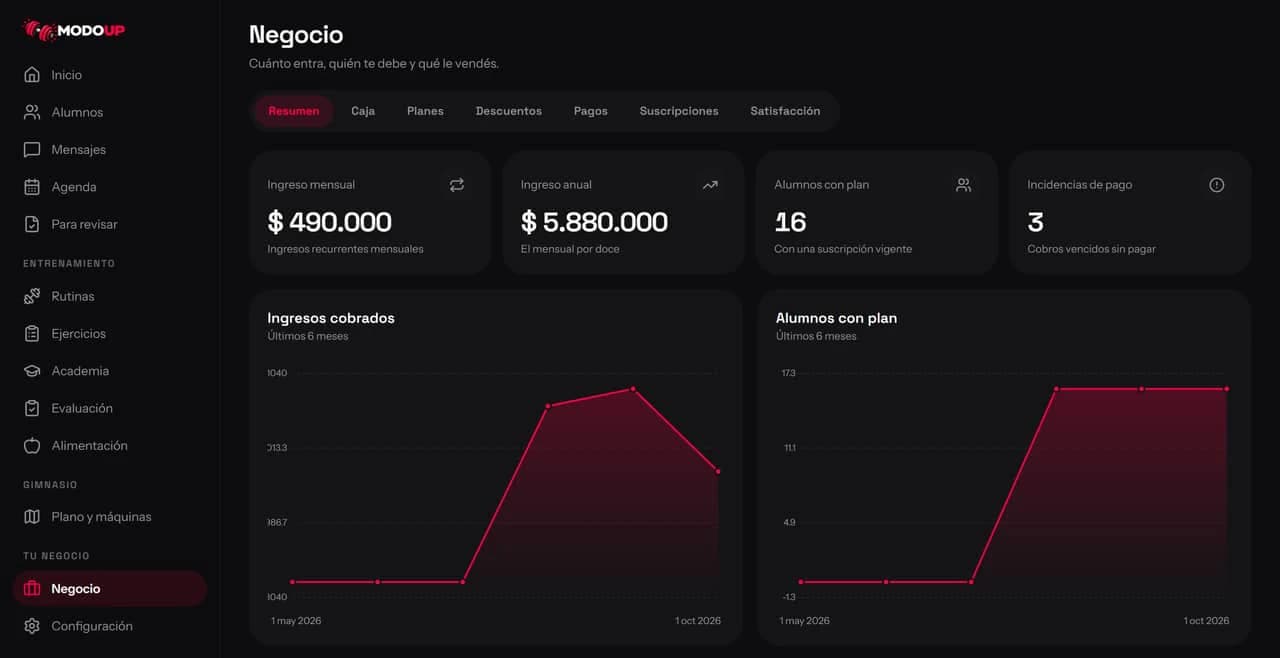The height and width of the screenshot is (658, 1280).
Task: Click the Ingresos cobrados chart title
Action: pos(331,318)
